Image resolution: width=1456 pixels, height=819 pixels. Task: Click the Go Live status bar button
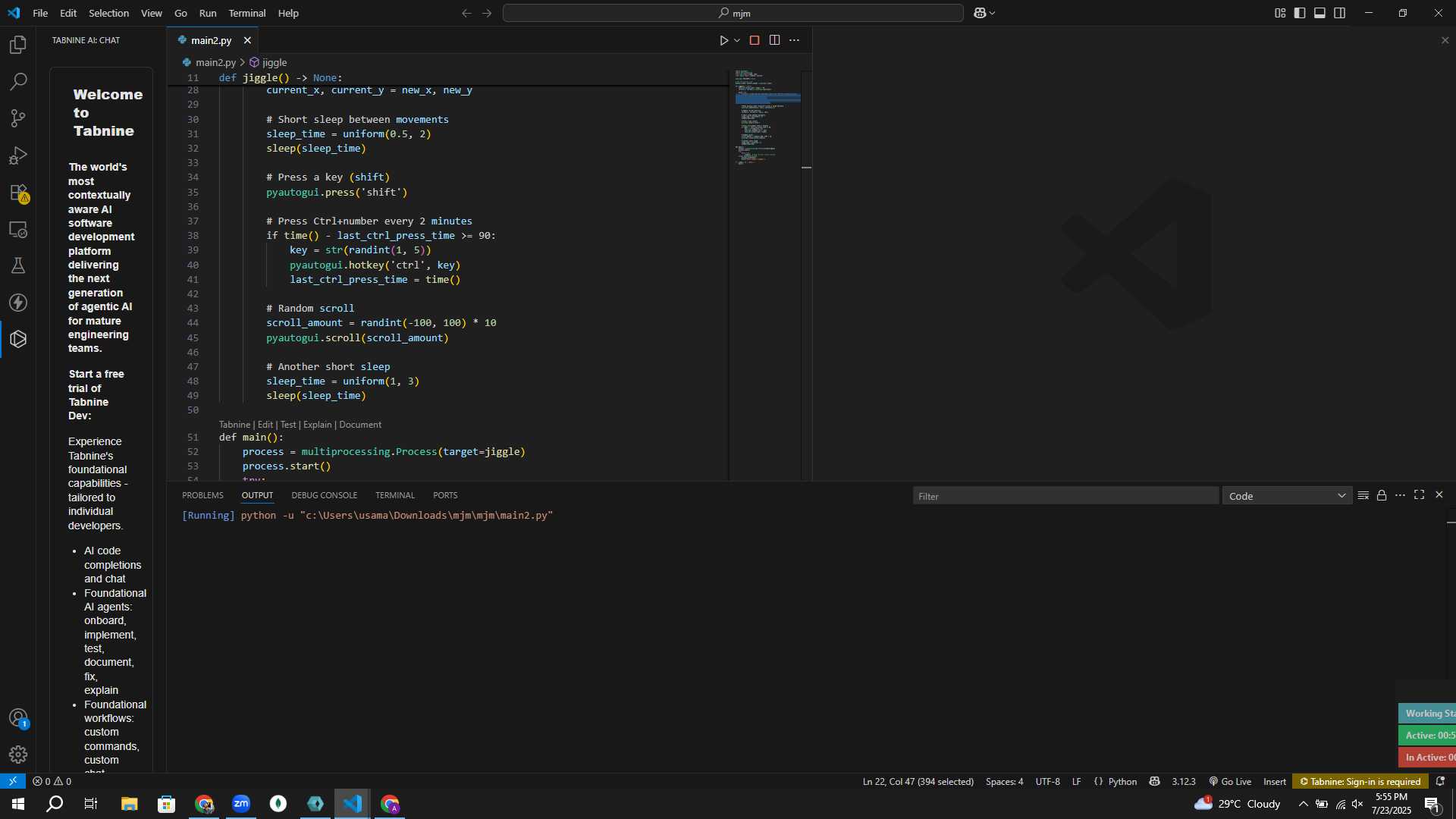1230,781
